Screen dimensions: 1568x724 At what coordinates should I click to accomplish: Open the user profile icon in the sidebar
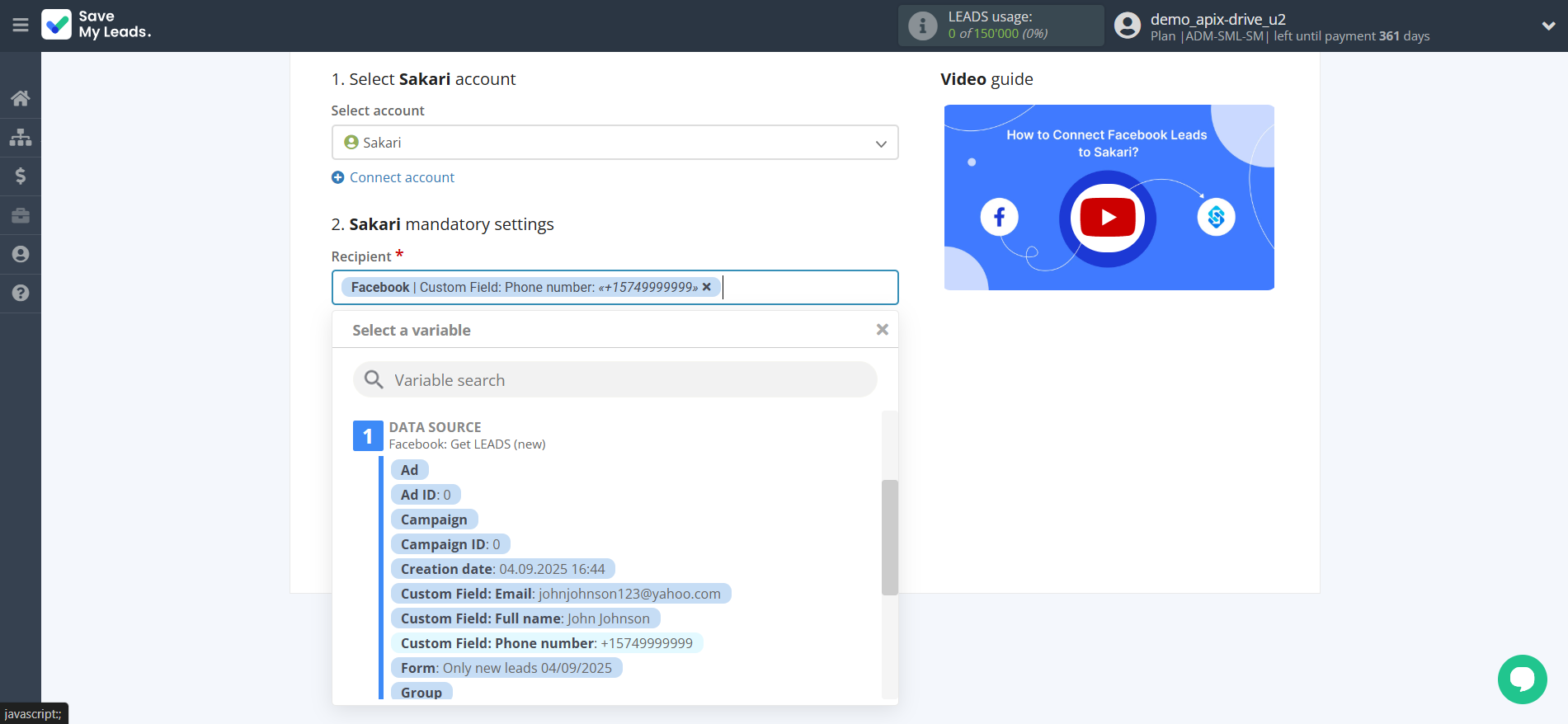tap(21, 254)
